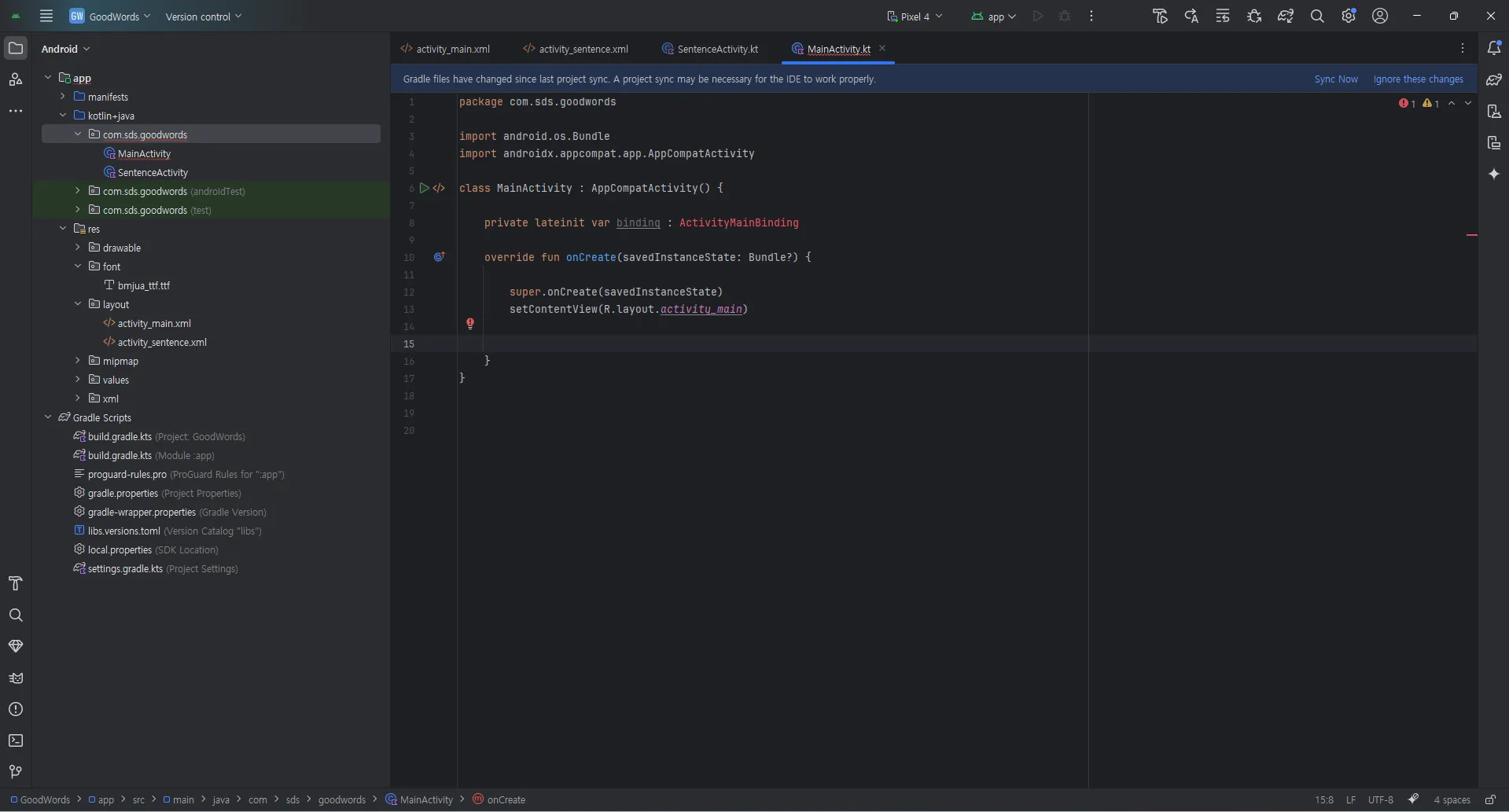This screenshot has height=812, width=1509.
Task: Open the Version control dropdown
Action: (204, 16)
